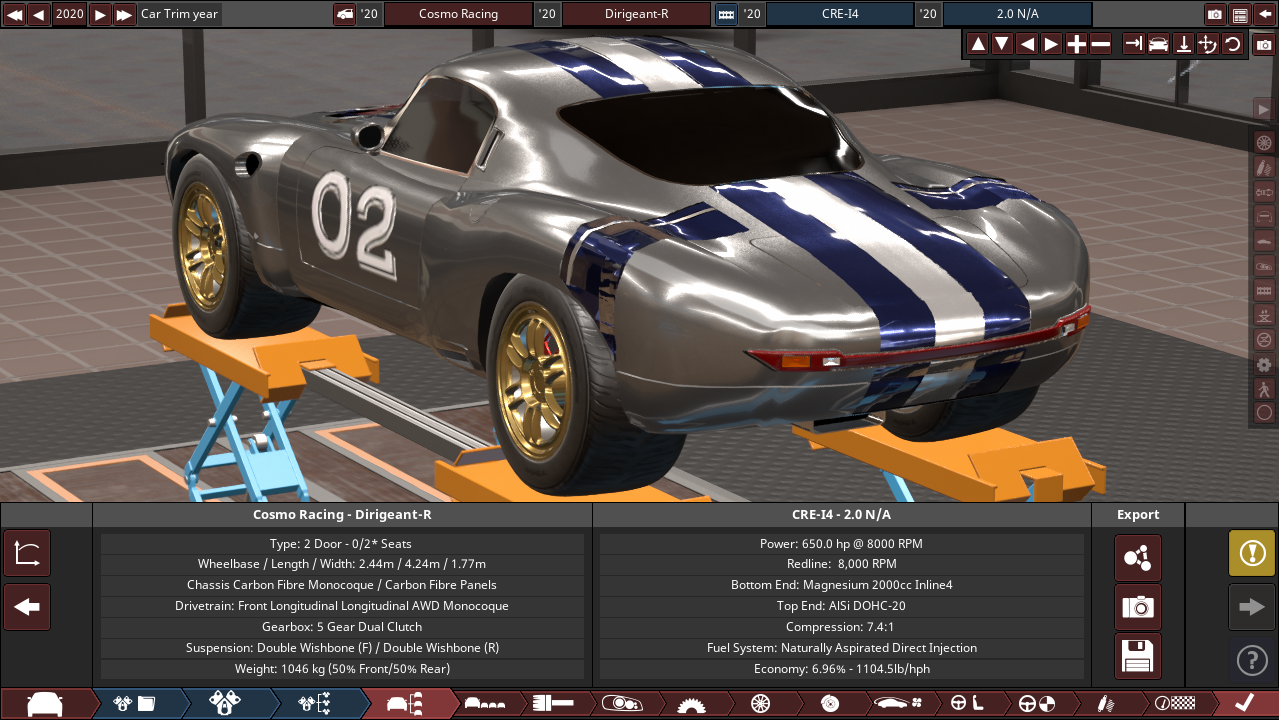Toggle the car lift icon in sidebar
Image resolution: width=1279 pixels, height=720 pixels.
tap(1264, 315)
